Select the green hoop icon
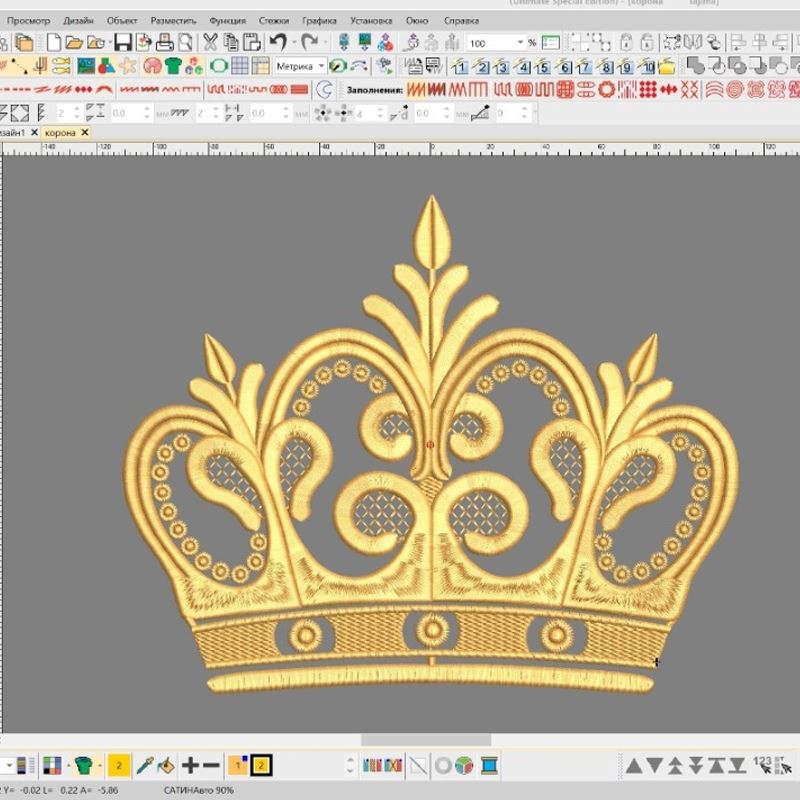The height and width of the screenshot is (800, 800). 219,66
